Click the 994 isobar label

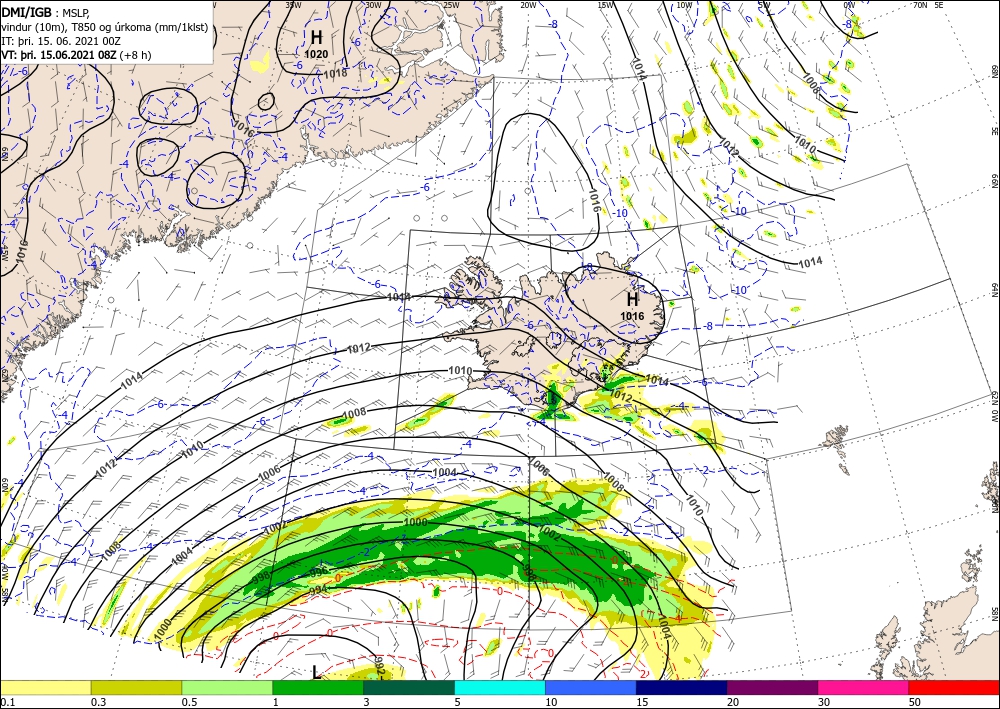click(x=318, y=590)
